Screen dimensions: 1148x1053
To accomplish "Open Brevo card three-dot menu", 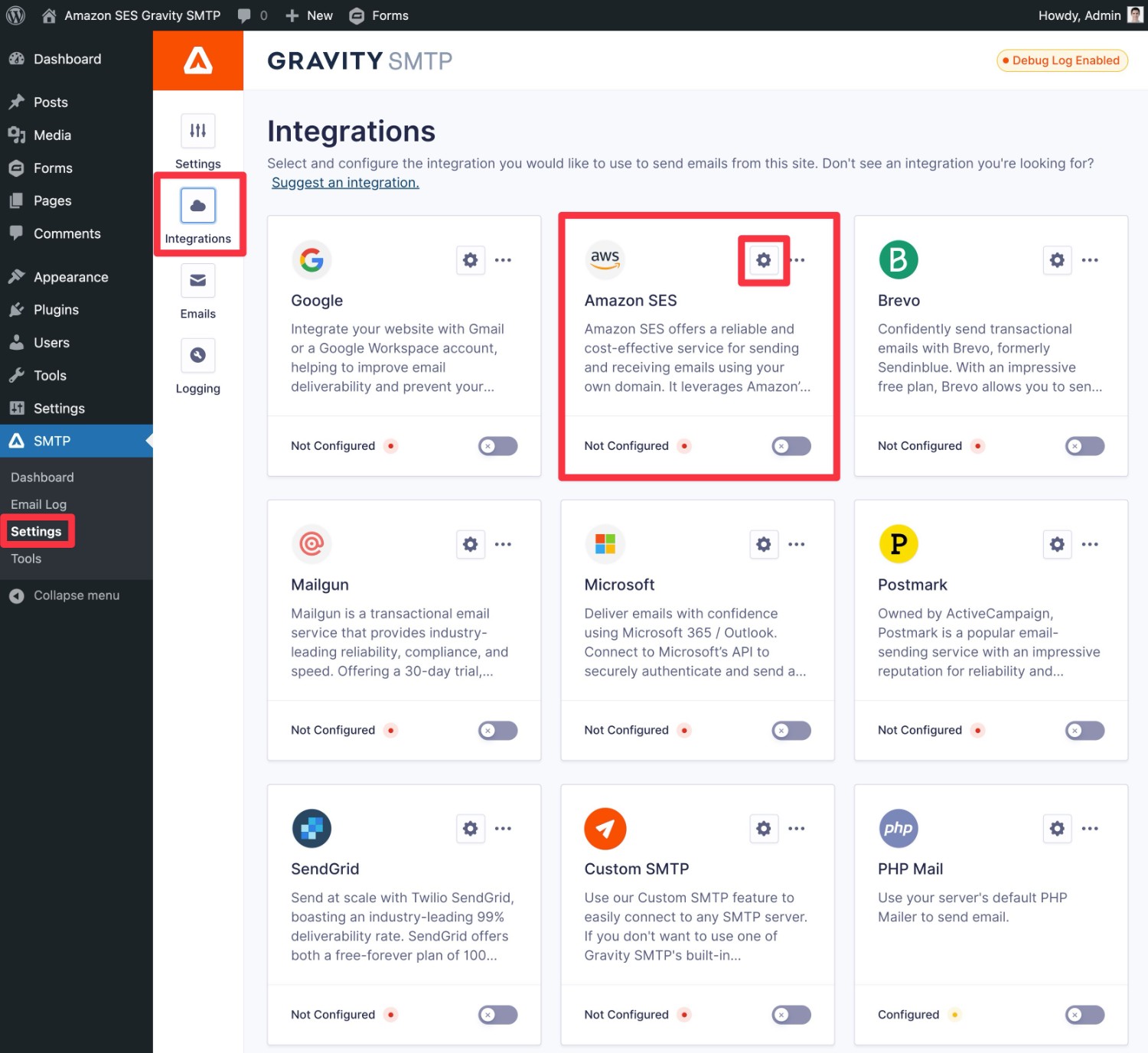I will point(1090,260).
